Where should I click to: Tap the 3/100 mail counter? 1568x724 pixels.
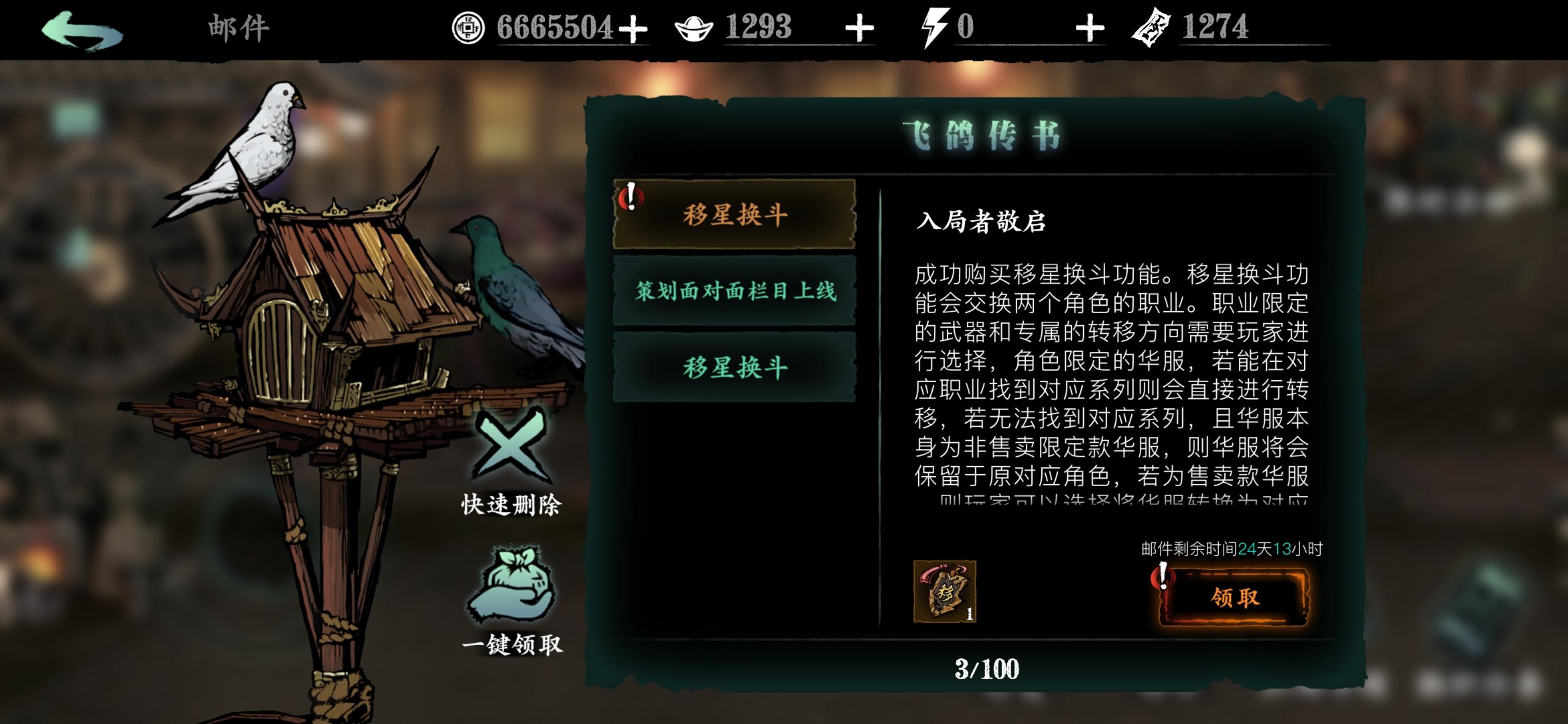click(x=987, y=669)
